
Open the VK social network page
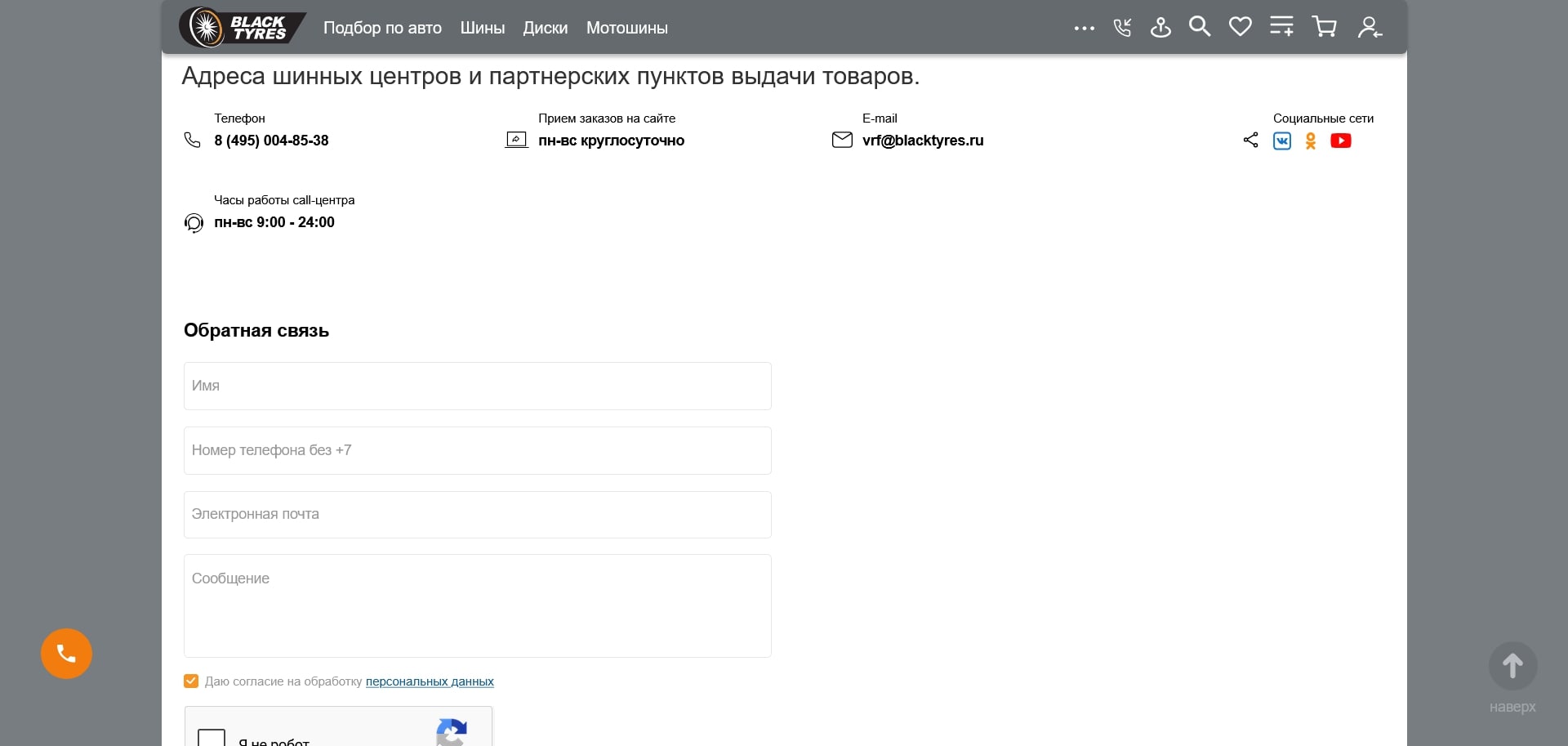(x=1282, y=141)
